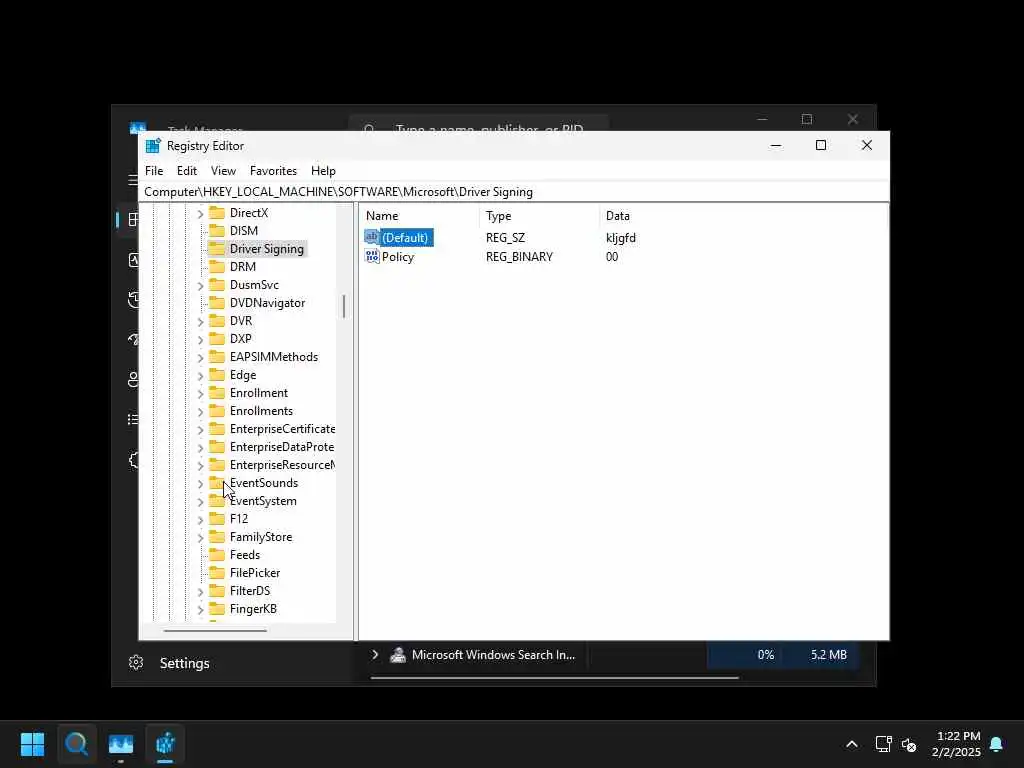
Task: Open Settings in Task Manager
Action: point(185,663)
